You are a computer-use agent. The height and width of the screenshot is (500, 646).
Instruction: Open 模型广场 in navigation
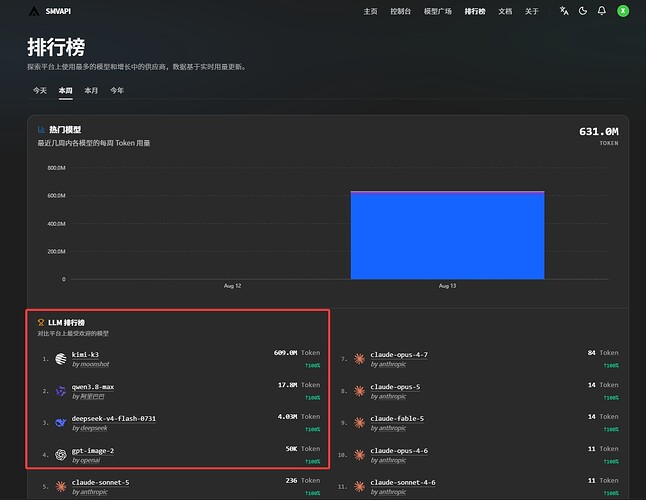[x=438, y=12]
